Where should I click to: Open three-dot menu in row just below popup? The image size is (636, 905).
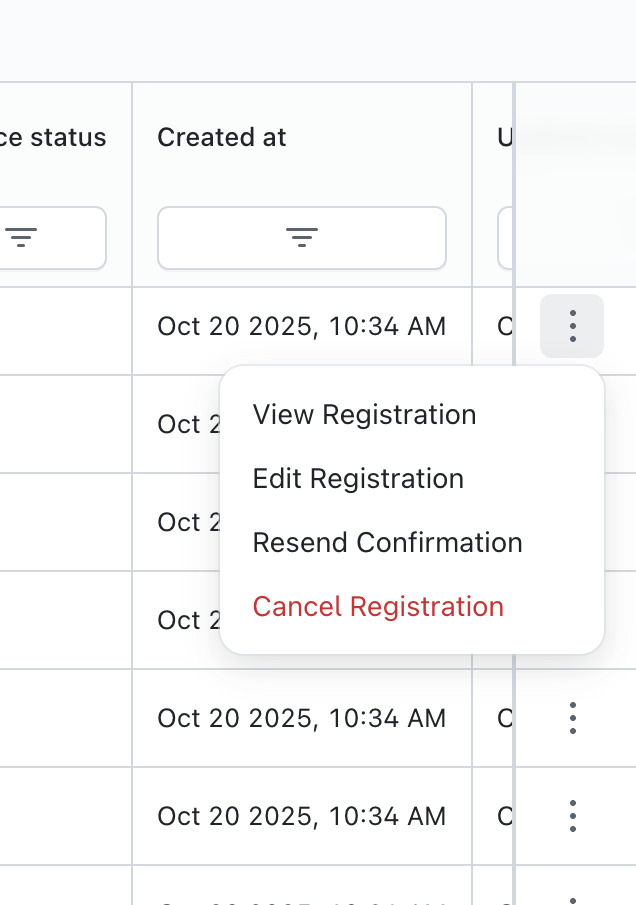coord(572,718)
